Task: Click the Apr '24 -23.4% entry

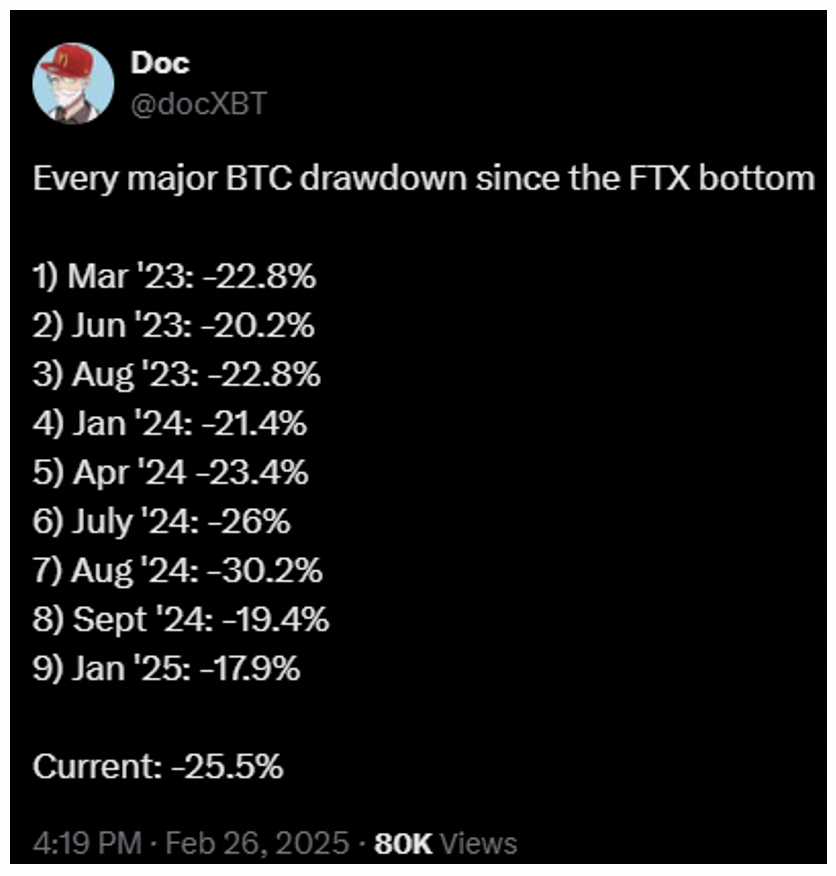Action: [x=170, y=473]
